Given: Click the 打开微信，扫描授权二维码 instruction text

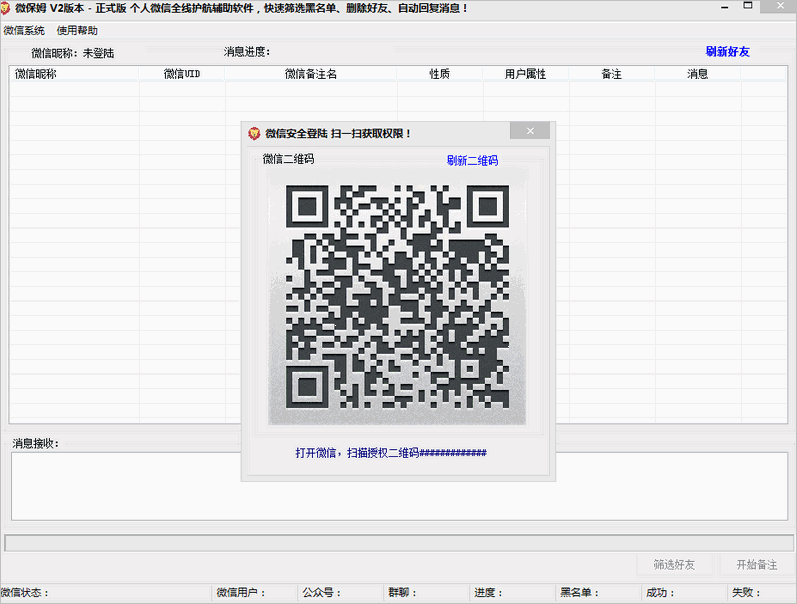Looking at the screenshot, I should pyautogui.click(x=391, y=452).
